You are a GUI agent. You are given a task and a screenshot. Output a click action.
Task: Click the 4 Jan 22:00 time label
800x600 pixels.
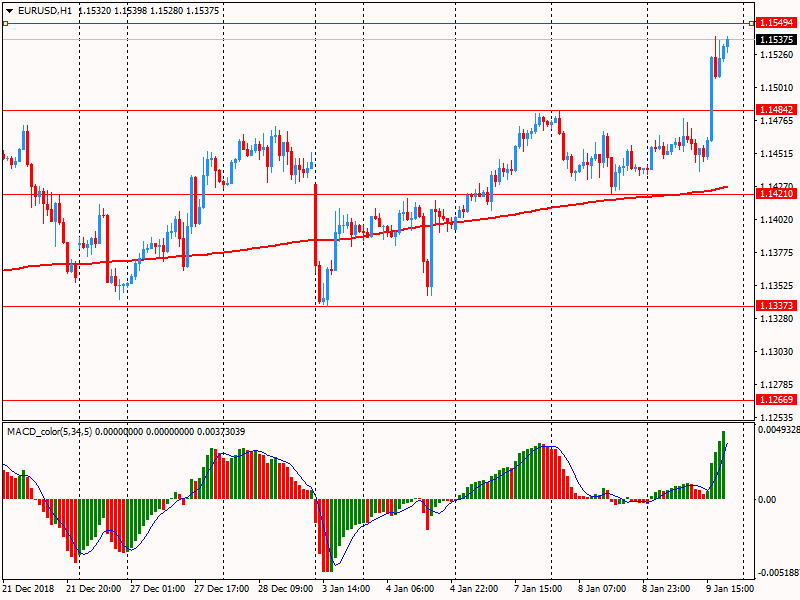(x=474, y=589)
